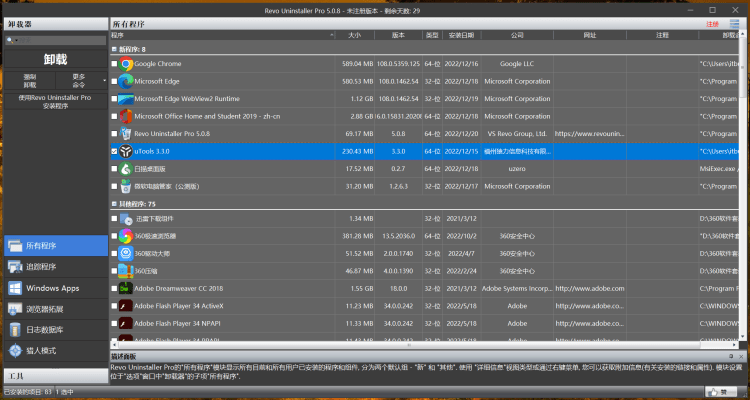Click the Adobe Dreamweaver CC 2018 icon
750x400 pixels.
coord(126,289)
